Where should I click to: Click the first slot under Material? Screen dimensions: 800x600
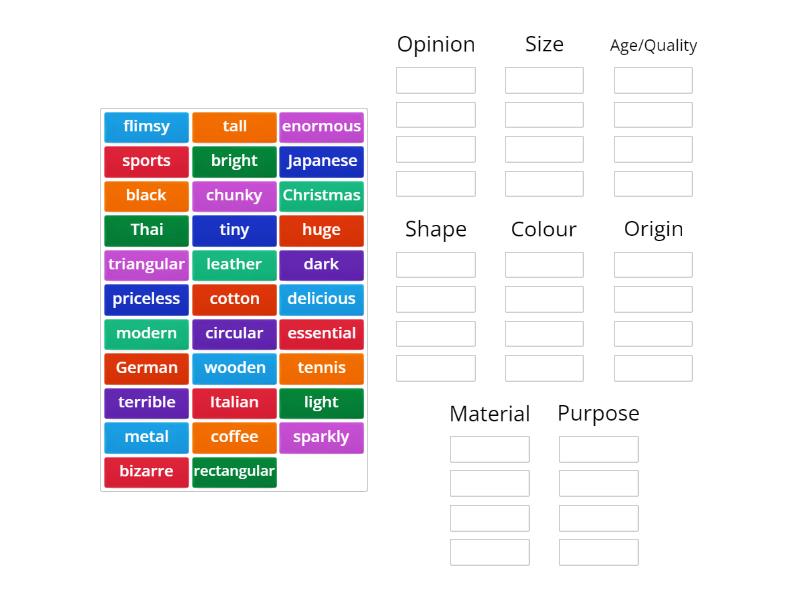[x=490, y=449]
